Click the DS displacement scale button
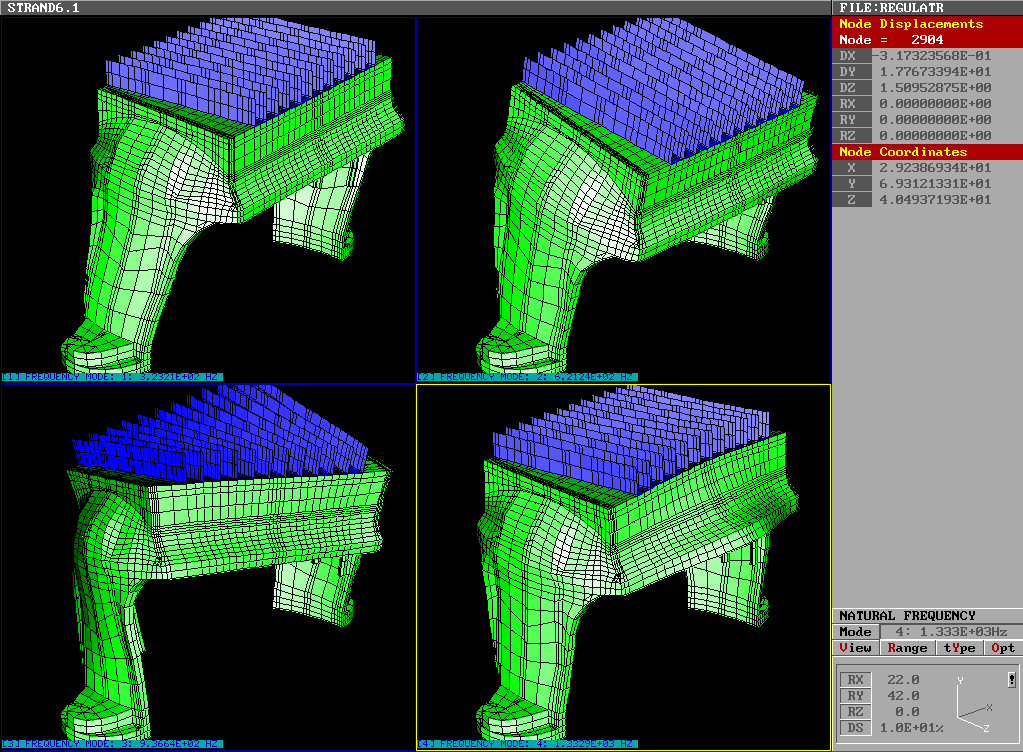 click(x=855, y=728)
